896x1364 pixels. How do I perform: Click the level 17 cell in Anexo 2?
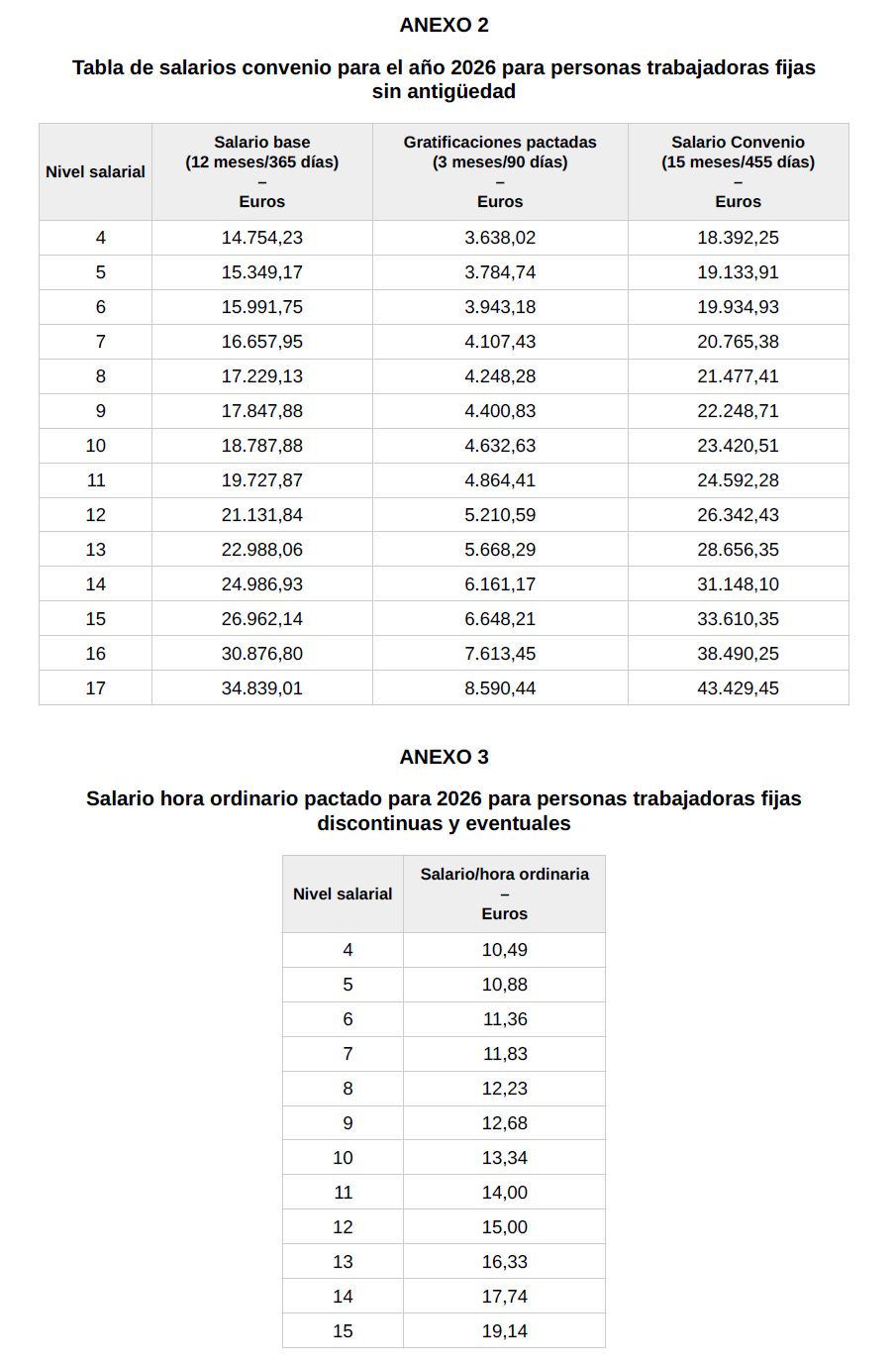96,688
